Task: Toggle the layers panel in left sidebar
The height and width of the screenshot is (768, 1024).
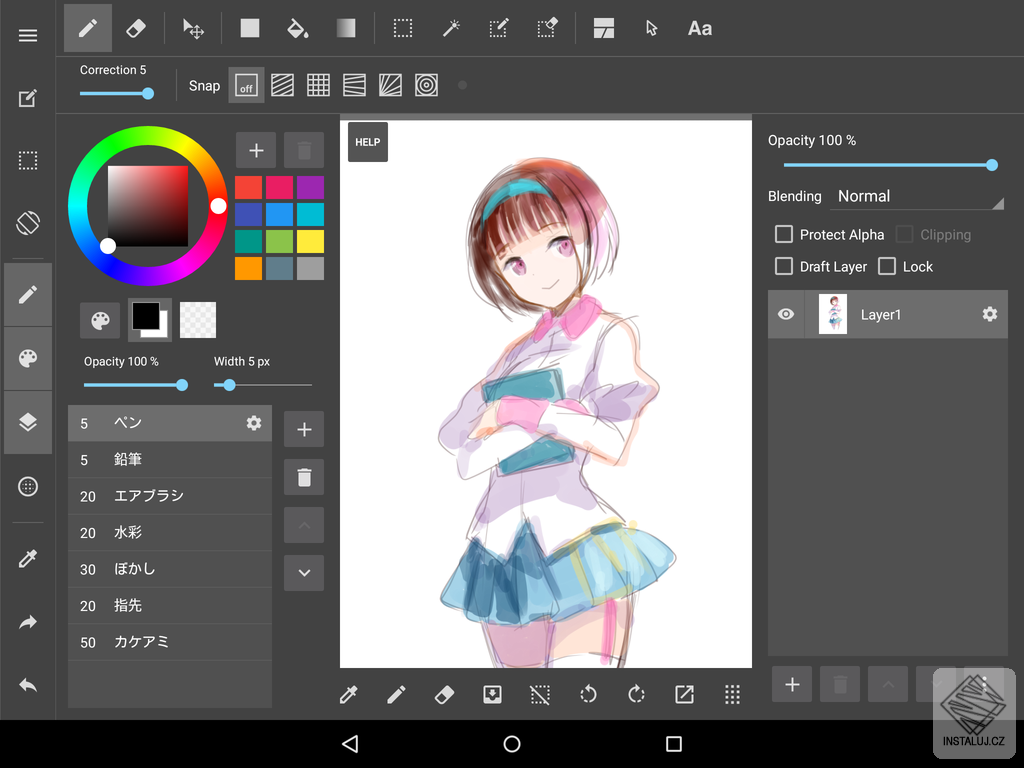Action: point(27,422)
